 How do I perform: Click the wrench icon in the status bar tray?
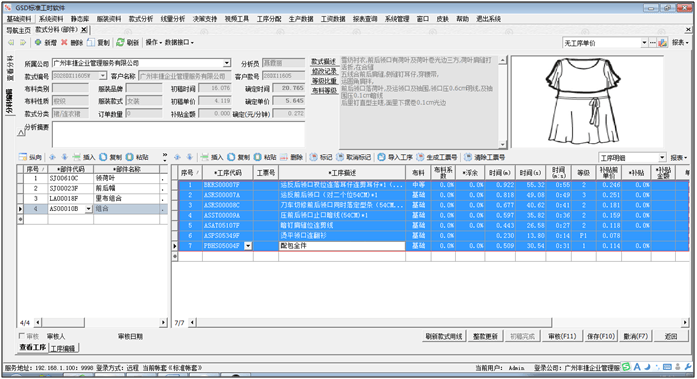pos(688,367)
